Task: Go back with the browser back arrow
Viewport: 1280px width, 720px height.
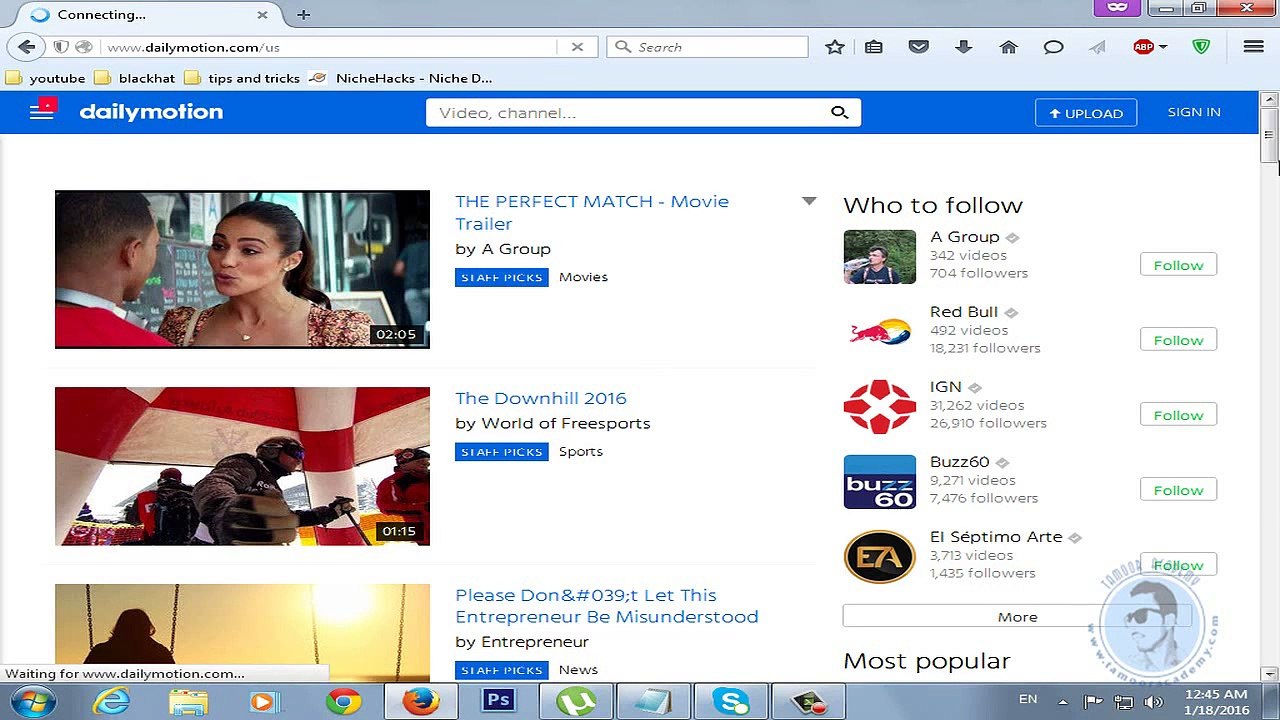Action: (27, 47)
